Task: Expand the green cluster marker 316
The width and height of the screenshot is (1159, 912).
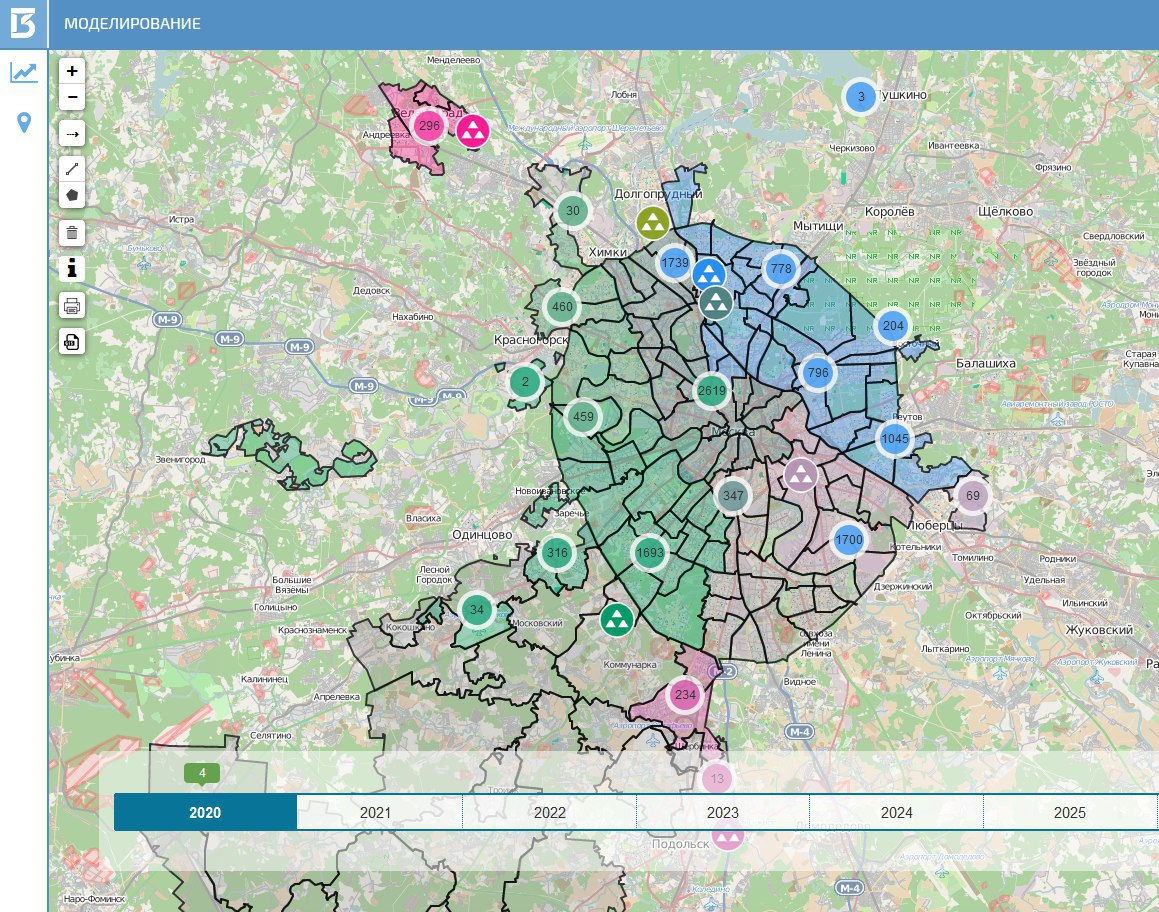Action: [x=557, y=552]
